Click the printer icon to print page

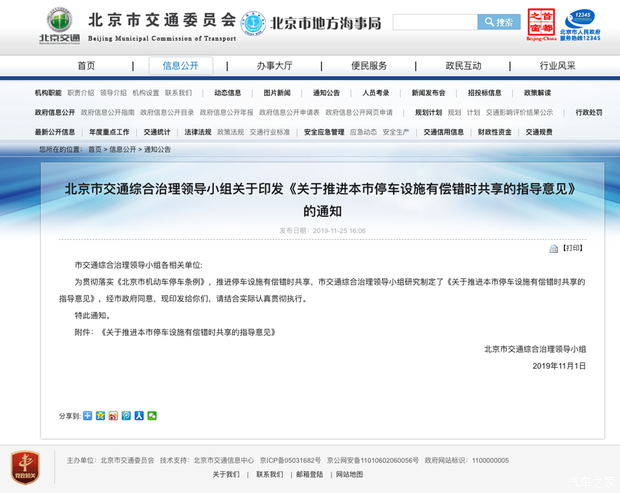pyautogui.click(x=554, y=248)
